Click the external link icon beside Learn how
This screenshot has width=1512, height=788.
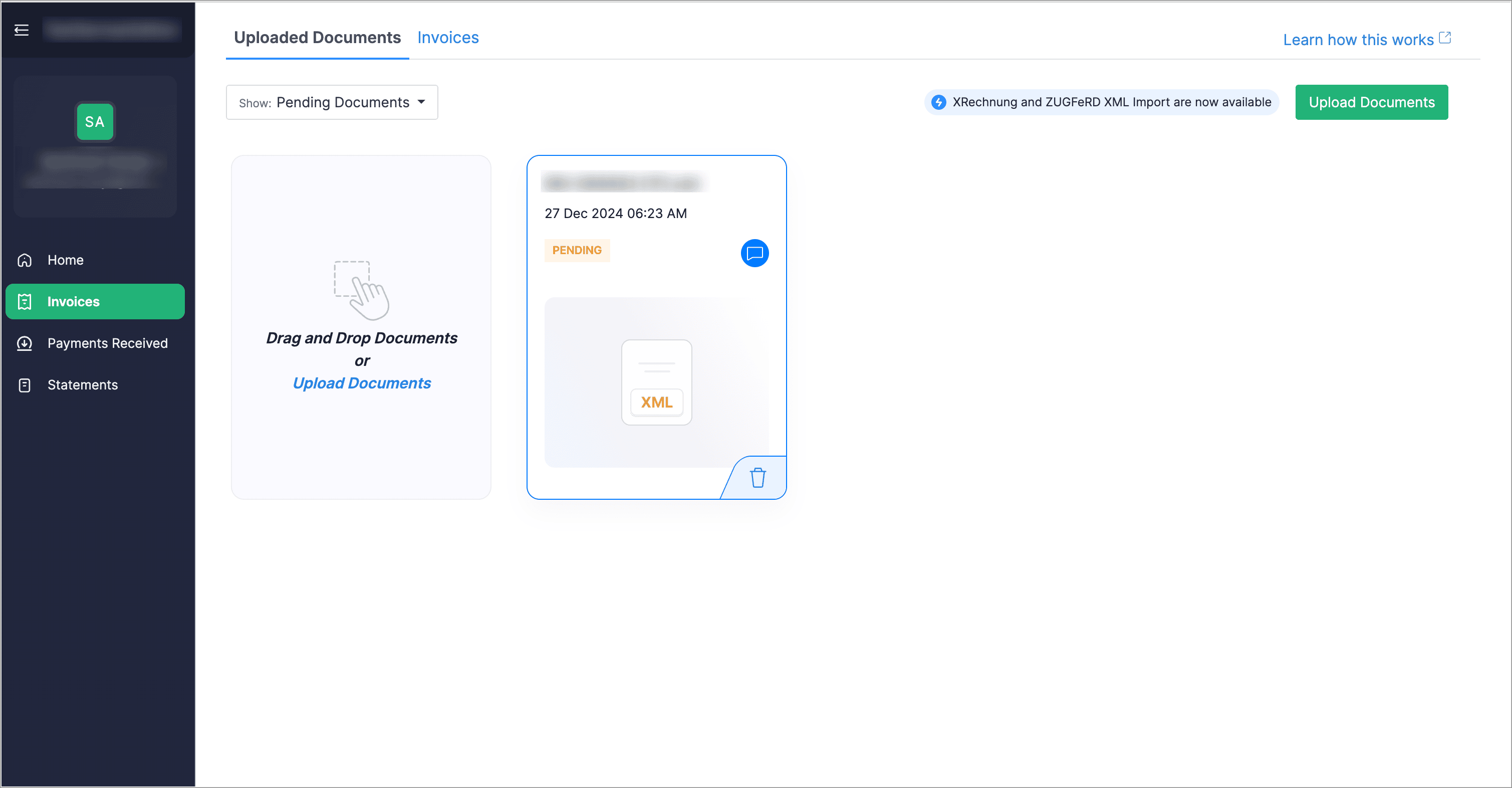pyautogui.click(x=1444, y=38)
